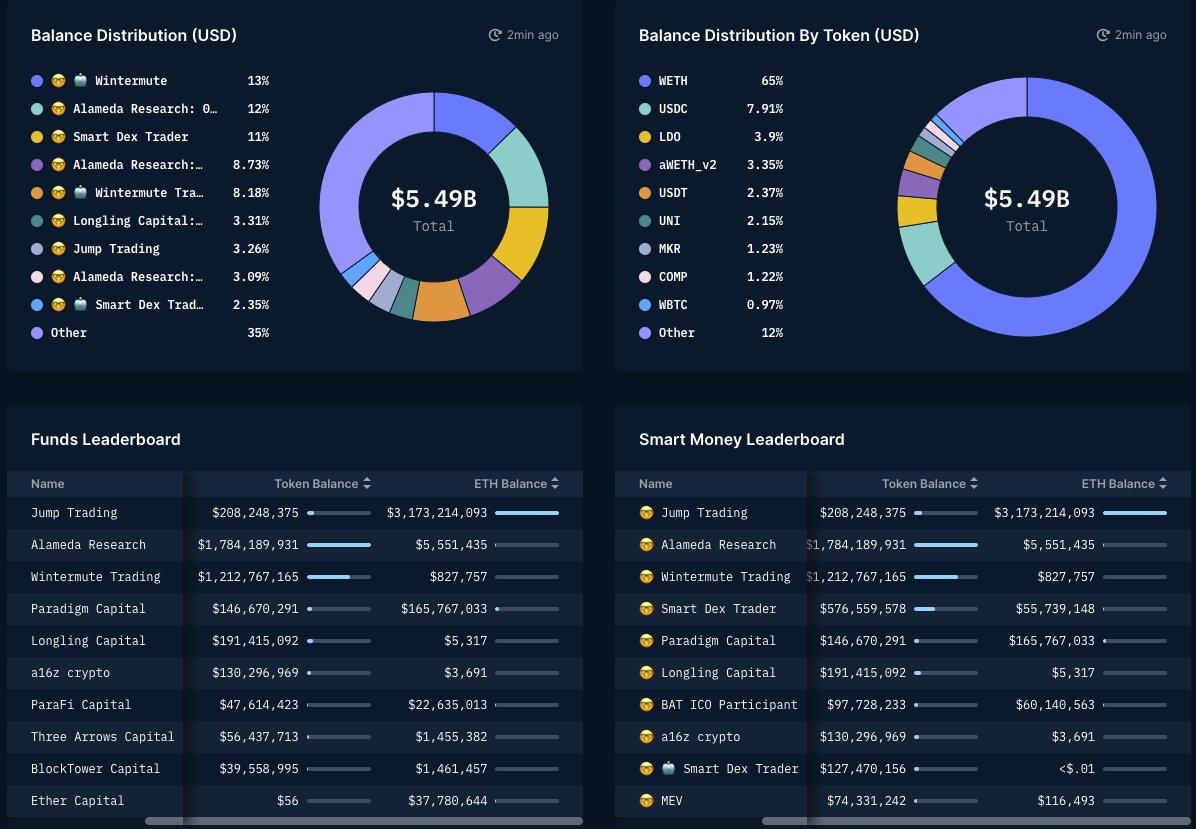Click Smart Money Leaderboard horizontal scrollbar
1196x829 pixels.
pyautogui.click(x=976, y=821)
